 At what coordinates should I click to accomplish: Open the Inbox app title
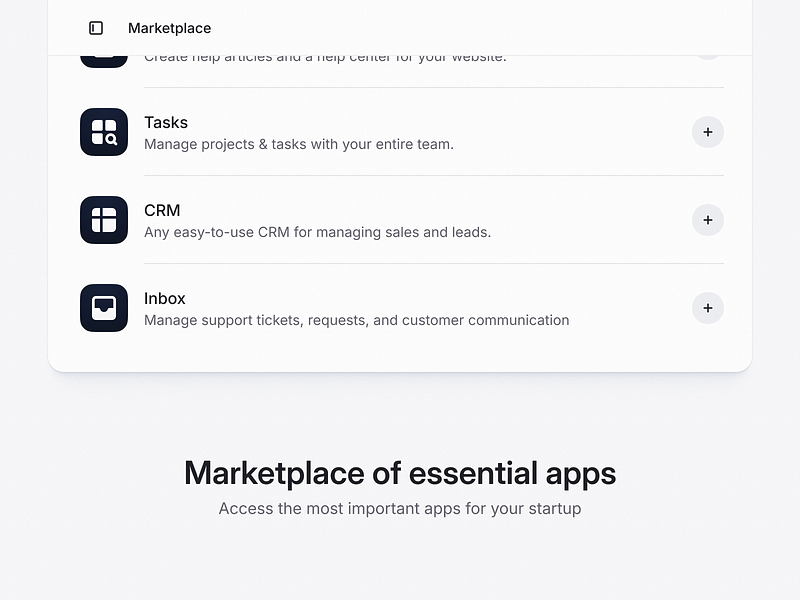pyautogui.click(x=165, y=298)
